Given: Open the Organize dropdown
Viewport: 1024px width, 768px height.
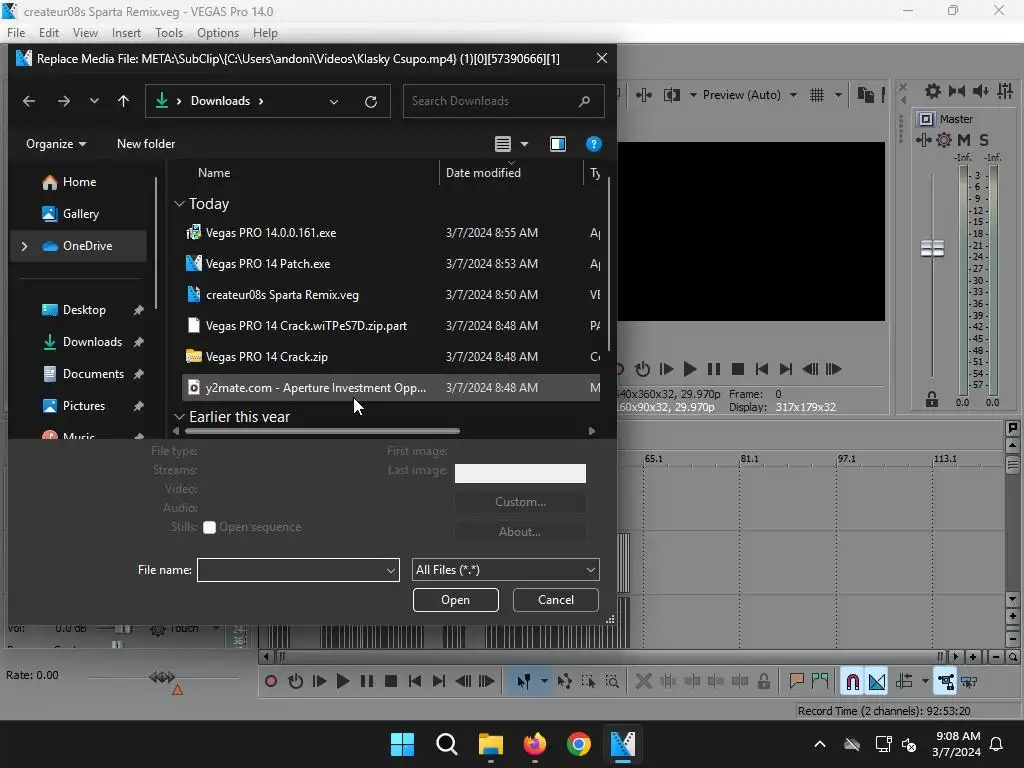Looking at the screenshot, I should click(x=56, y=144).
